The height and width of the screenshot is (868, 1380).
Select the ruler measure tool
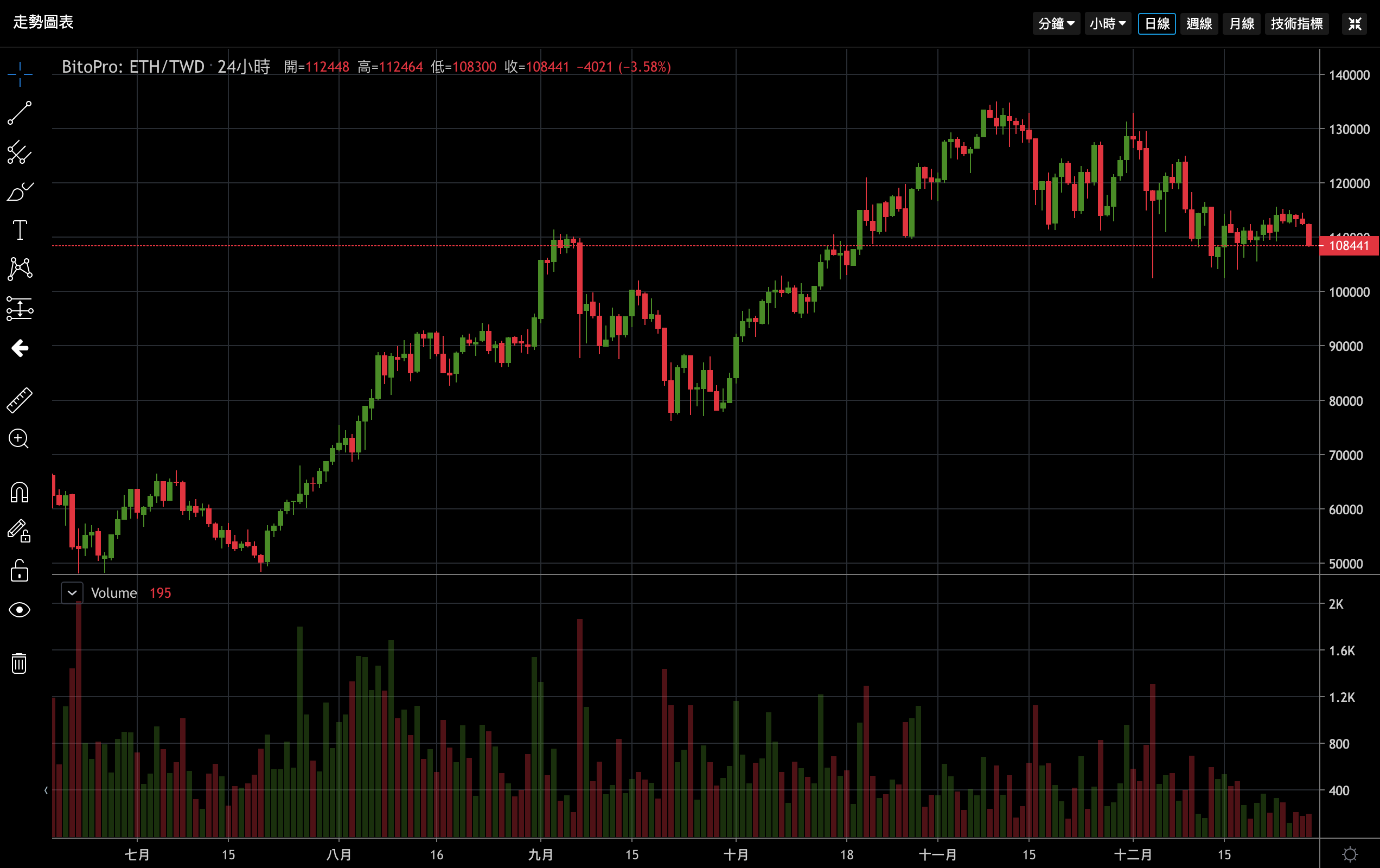(20, 400)
